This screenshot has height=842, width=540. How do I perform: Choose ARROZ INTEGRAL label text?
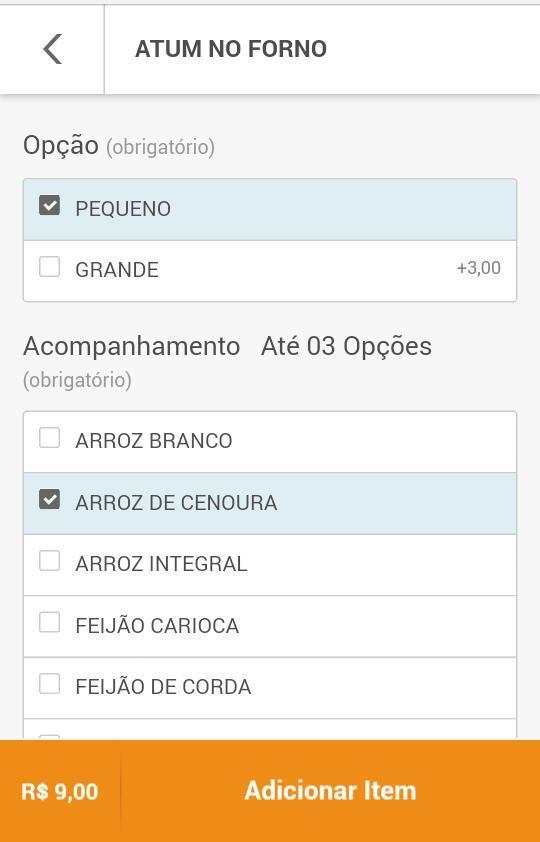(x=161, y=564)
